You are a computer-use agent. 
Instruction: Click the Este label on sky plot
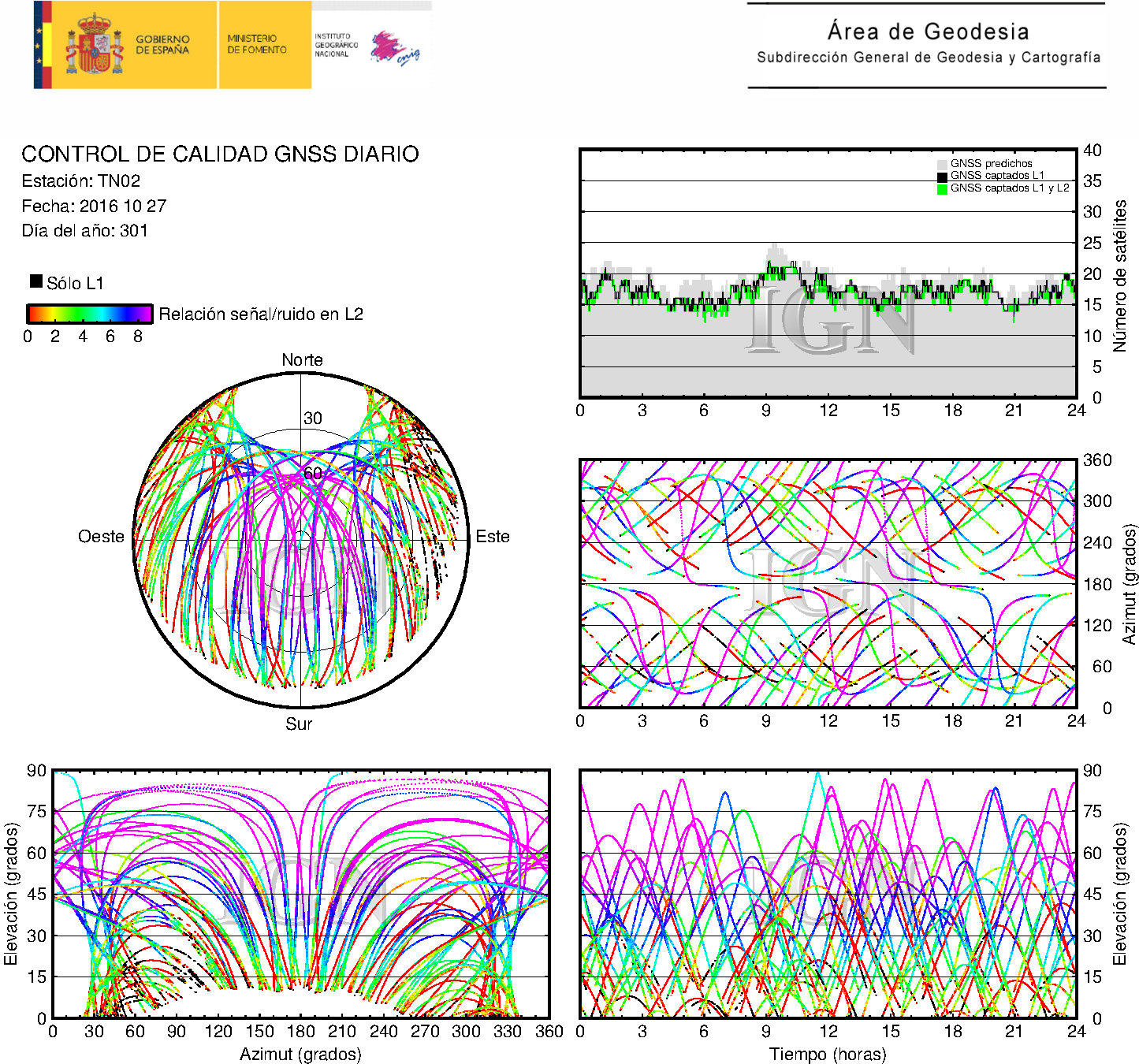point(493,537)
